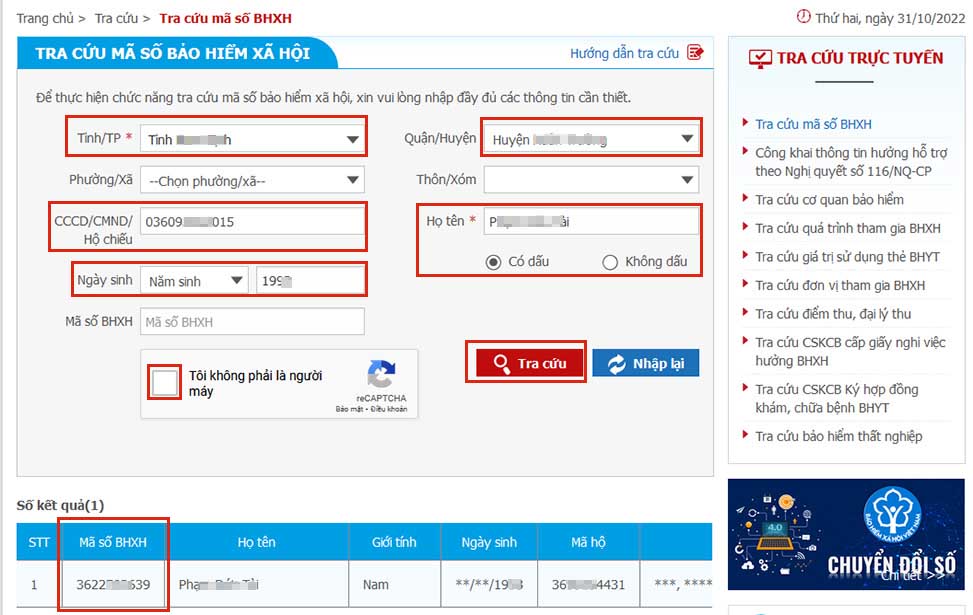Screen dimensions: 973x615
Task: Click the magnifier icon on Tra cứu button
Action: point(501,363)
